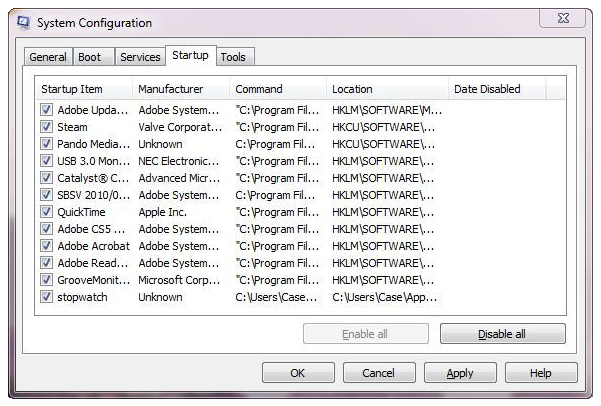
Task: Uncheck the Steam startup checkbox
Action: click(x=46, y=127)
